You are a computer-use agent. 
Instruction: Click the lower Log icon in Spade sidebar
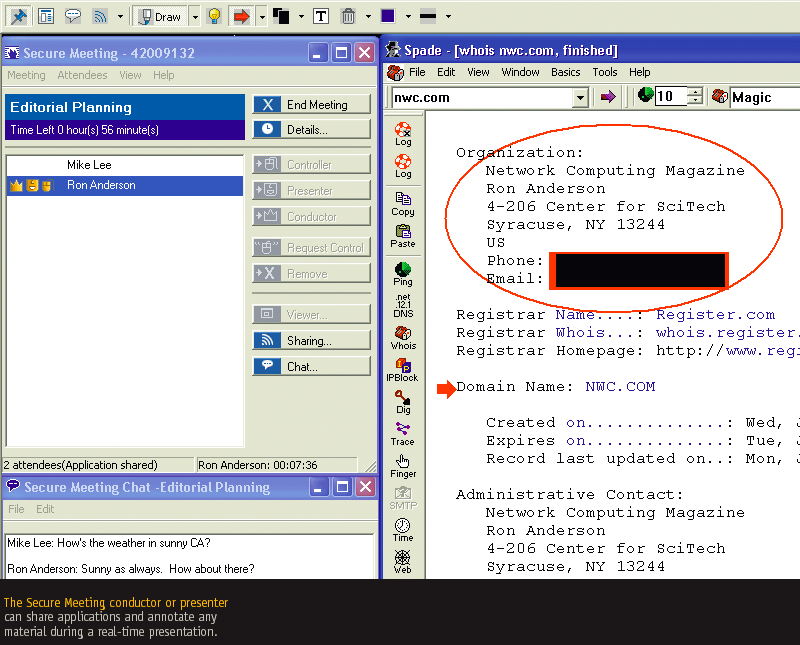403,166
